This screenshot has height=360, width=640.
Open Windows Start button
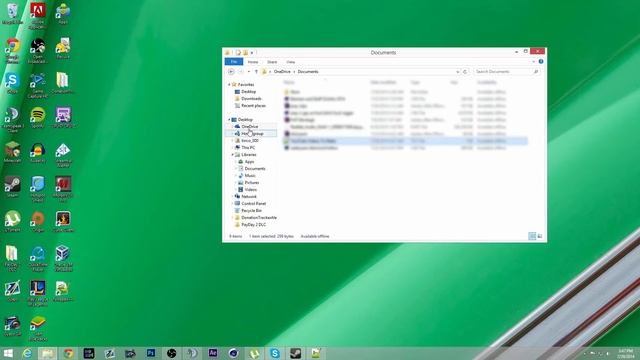point(8,353)
